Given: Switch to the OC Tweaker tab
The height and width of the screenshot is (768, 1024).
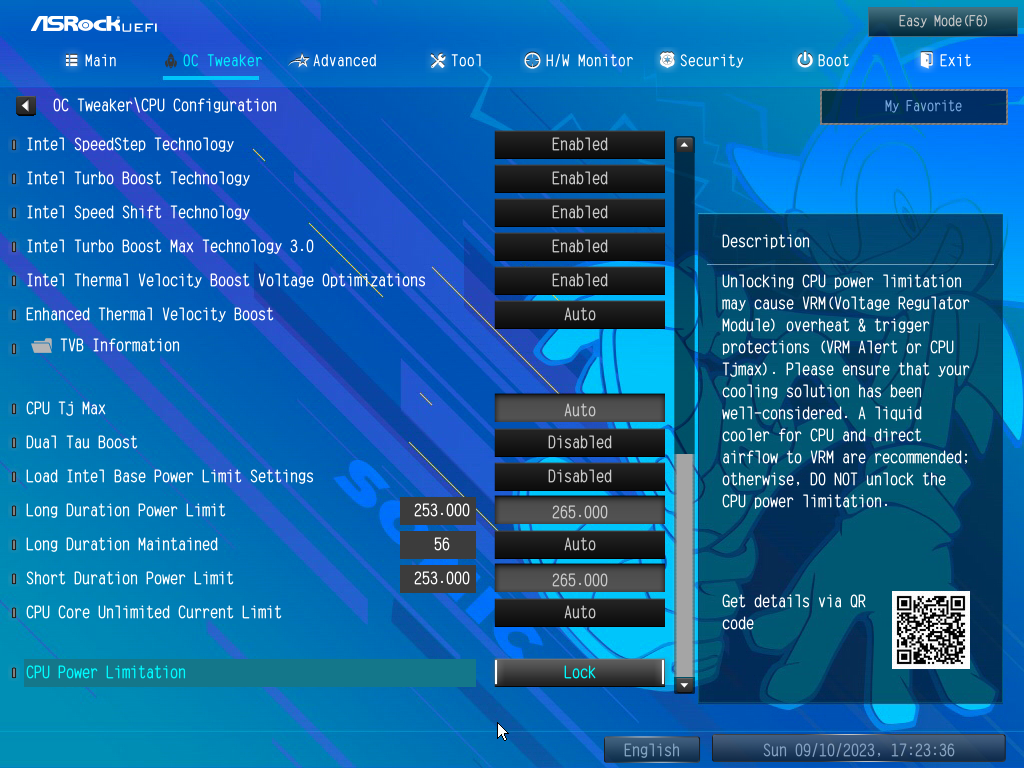Looking at the screenshot, I should [213, 61].
